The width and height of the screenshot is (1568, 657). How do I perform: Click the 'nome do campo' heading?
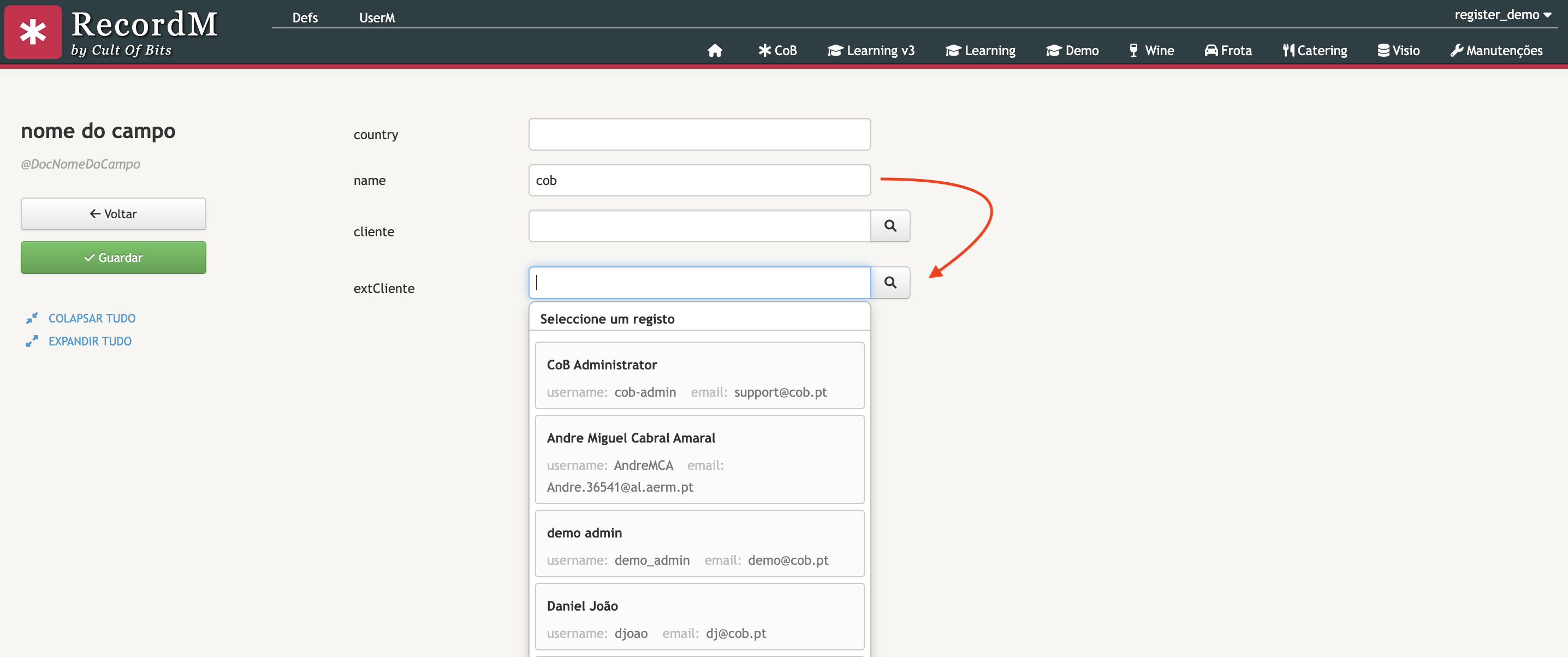pyautogui.click(x=98, y=131)
